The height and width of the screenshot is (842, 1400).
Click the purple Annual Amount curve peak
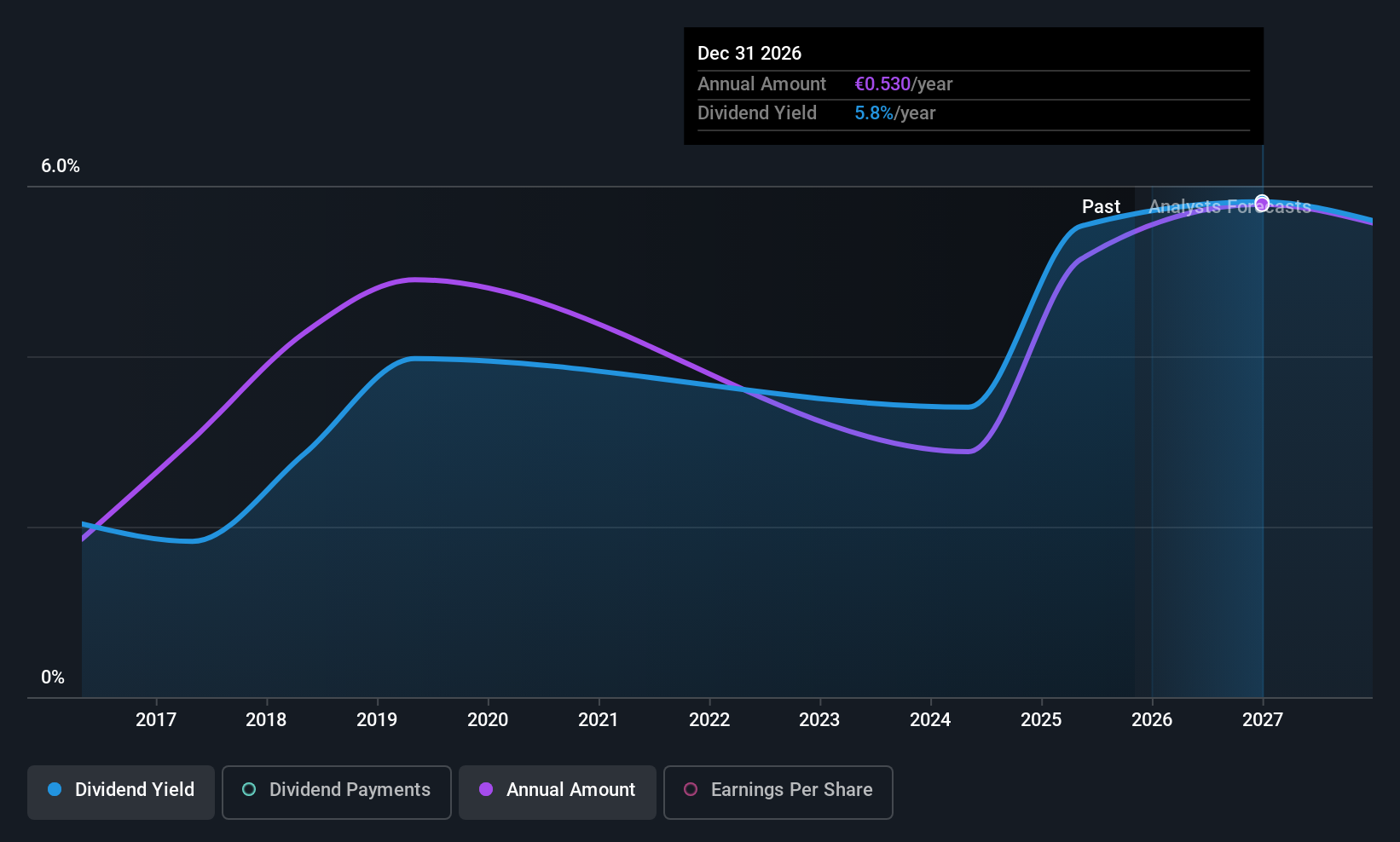point(418,280)
